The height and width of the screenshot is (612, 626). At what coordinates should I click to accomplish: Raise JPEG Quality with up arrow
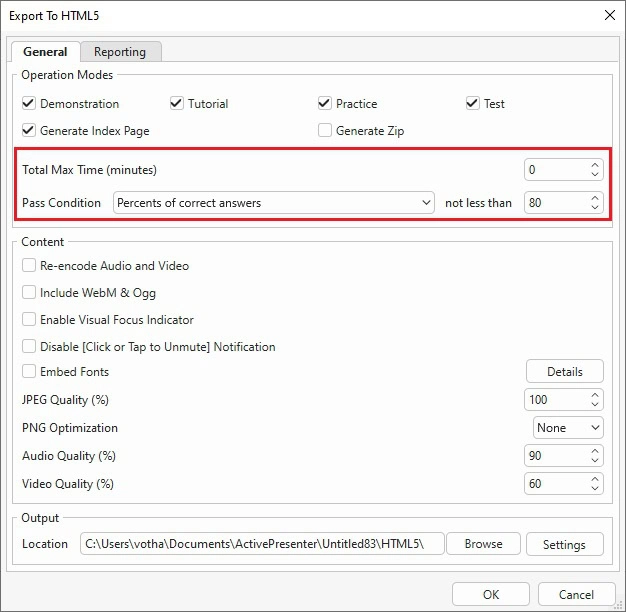pos(595,395)
